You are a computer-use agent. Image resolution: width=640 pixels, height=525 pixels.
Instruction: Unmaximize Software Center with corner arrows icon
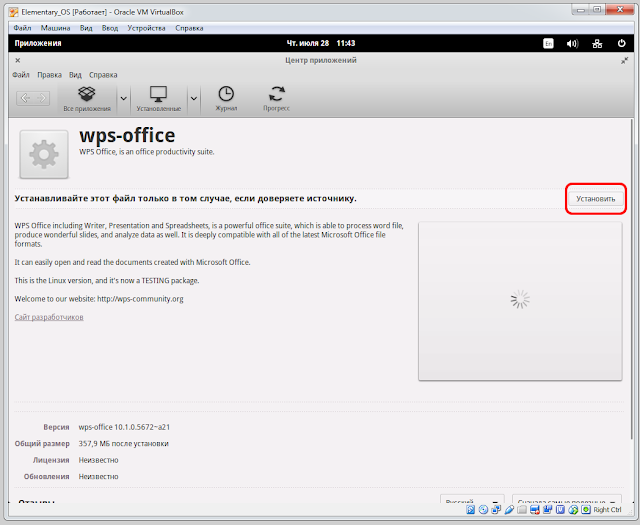(624, 60)
